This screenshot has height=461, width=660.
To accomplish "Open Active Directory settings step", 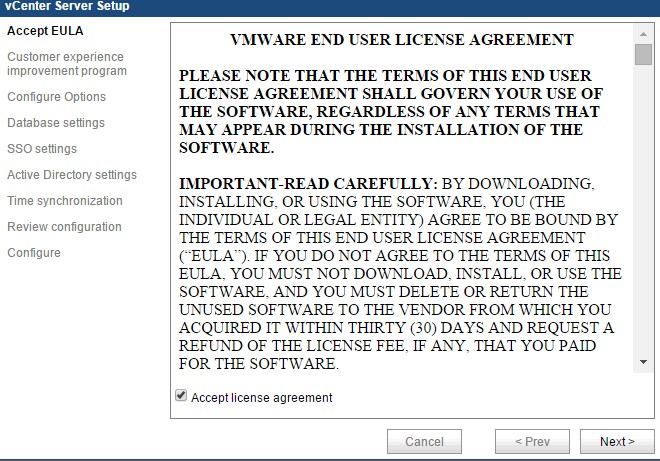I will tap(72, 175).
